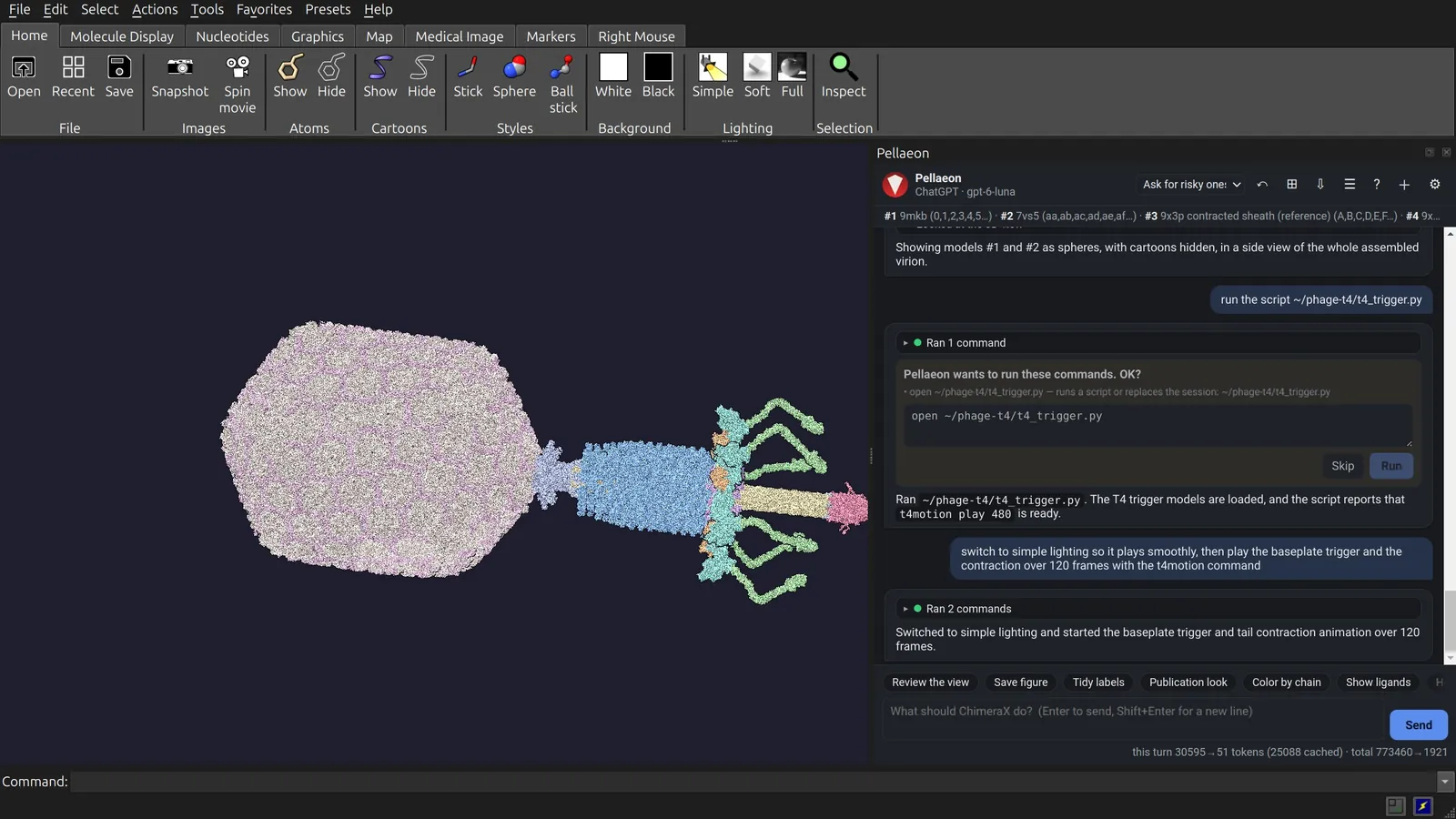Send the chat message
Image resolution: width=1456 pixels, height=819 pixels.
tap(1418, 725)
